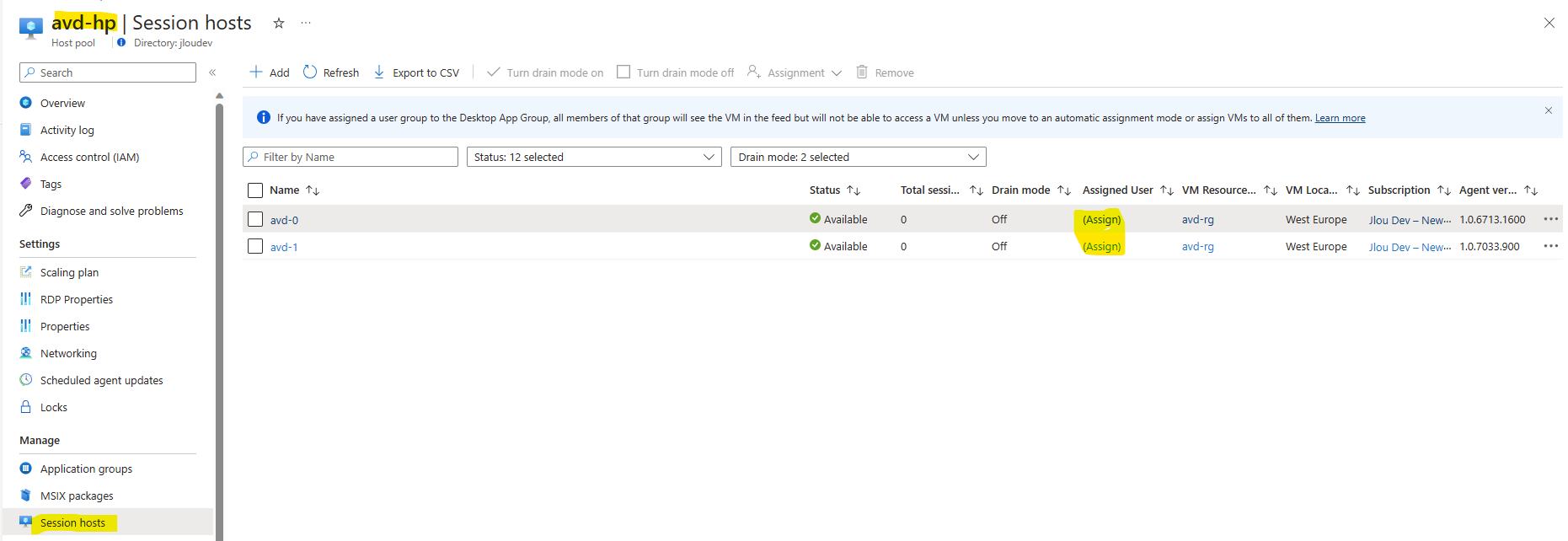The height and width of the screenshot is (541, 1568).
Task: Select the avd-0 row checkbox
Action: [255, 219]
